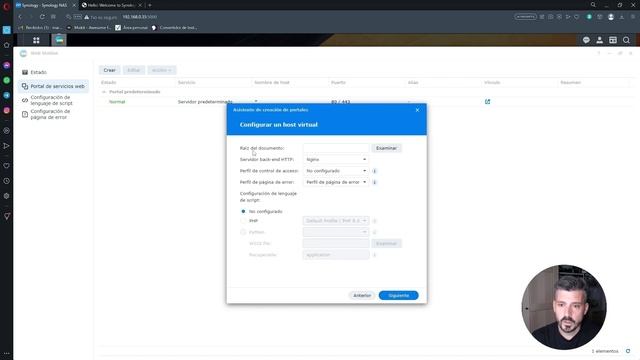Switch to the Synology NAS browser tab

click(x=45, y=5)
